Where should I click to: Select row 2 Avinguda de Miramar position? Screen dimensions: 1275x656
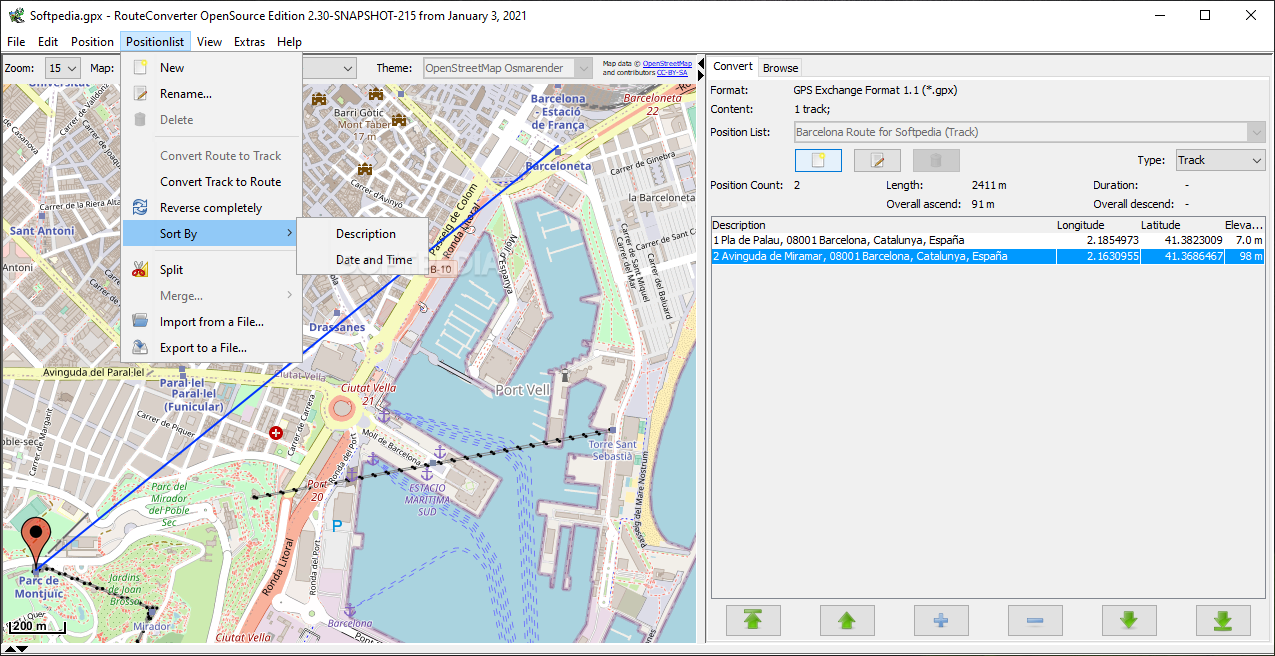(x=988, y=257)
